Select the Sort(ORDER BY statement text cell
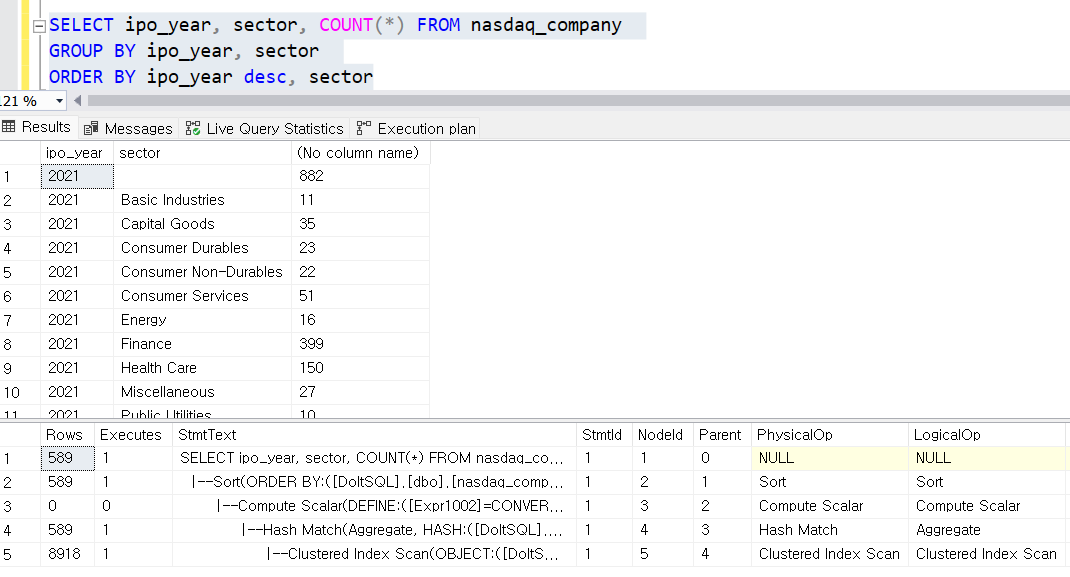Viewport: 1070px width, 577px height. [x=374, y=482]
